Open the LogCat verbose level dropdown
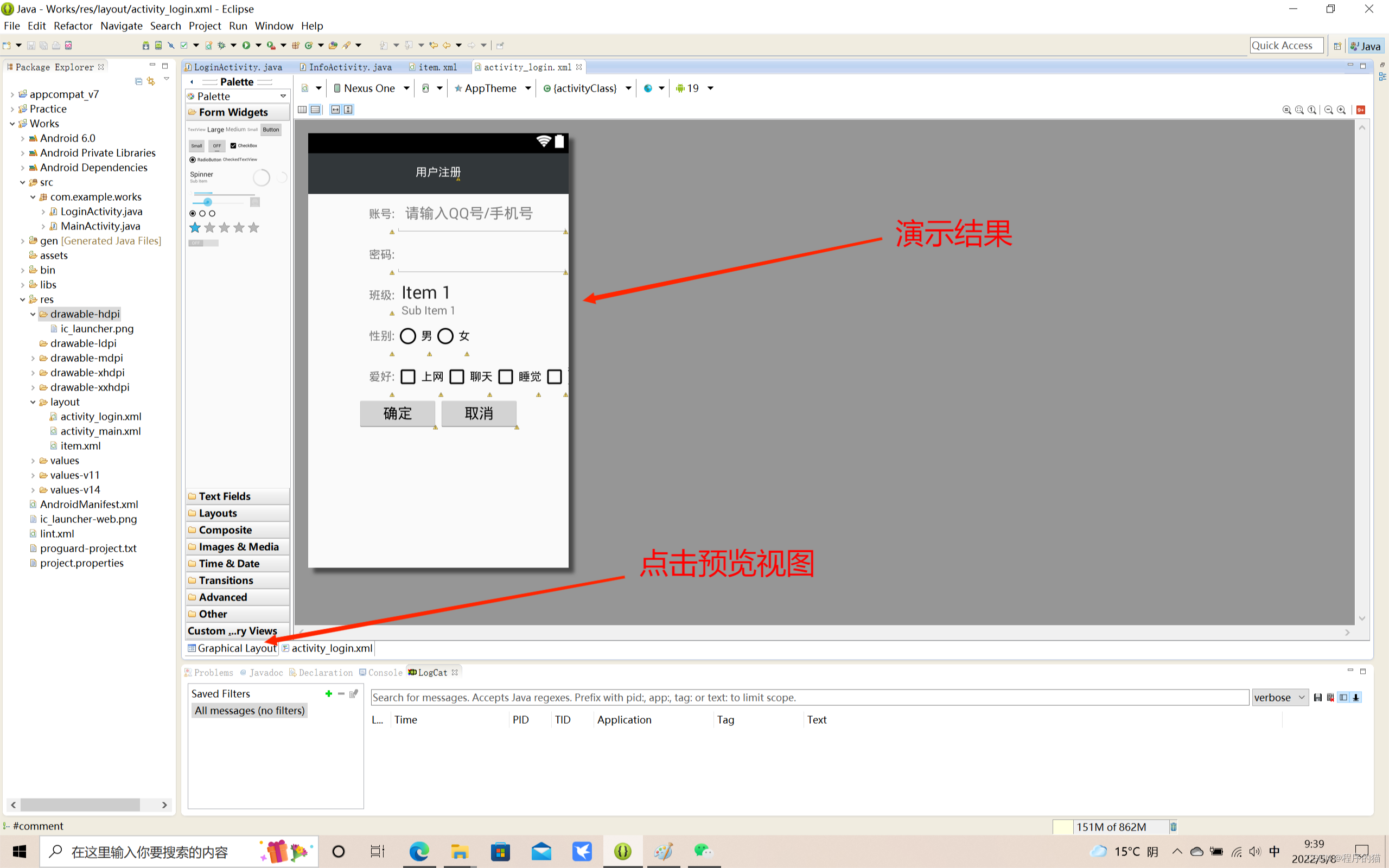The width and height of the screenshot is (1389, 868). pyautogui.click(x=1279, y=697)
